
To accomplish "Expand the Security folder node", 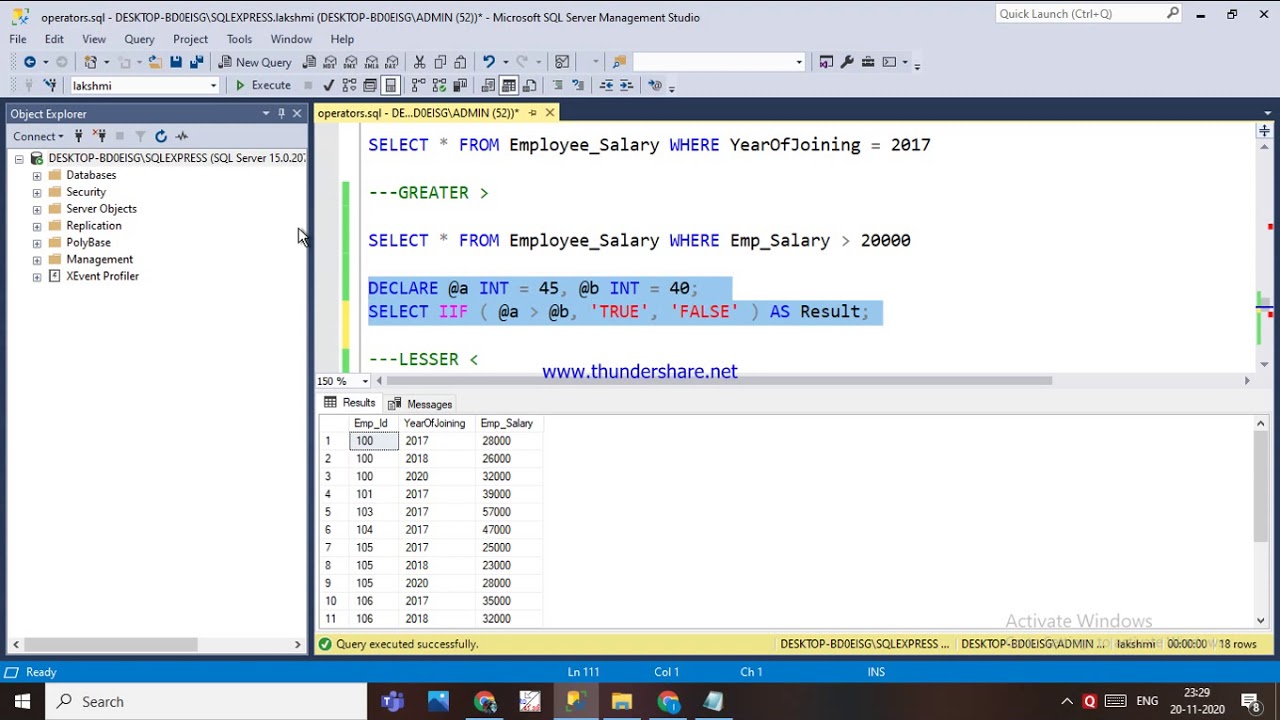I will 37,192.
